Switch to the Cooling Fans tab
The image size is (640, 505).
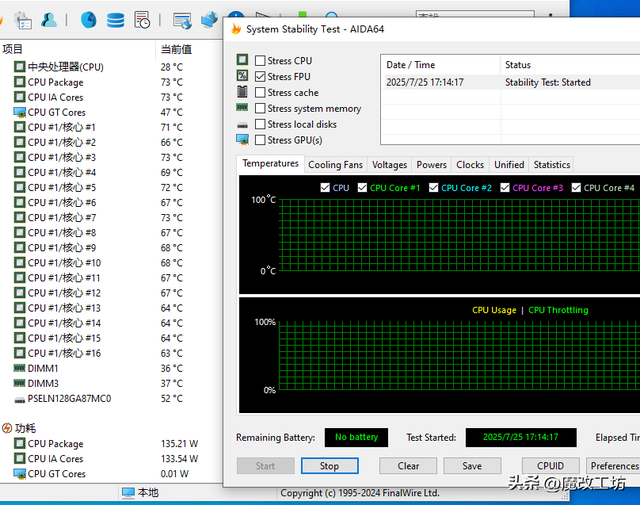point(335,165)
